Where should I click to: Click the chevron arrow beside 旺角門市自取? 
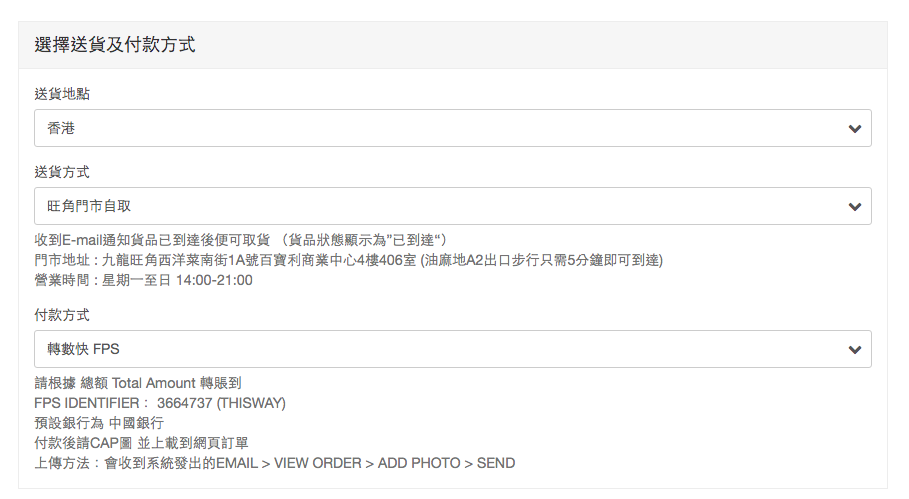[x=854, y=207]
